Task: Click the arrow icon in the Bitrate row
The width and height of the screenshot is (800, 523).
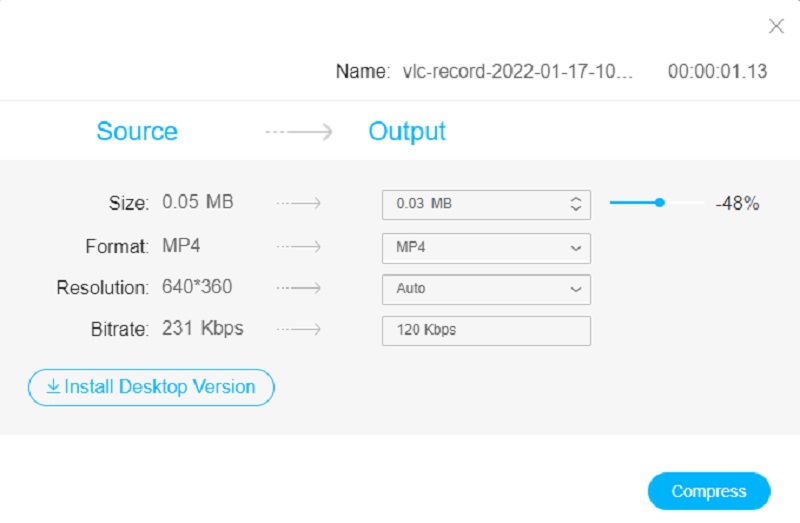Action: click(299, 329)
